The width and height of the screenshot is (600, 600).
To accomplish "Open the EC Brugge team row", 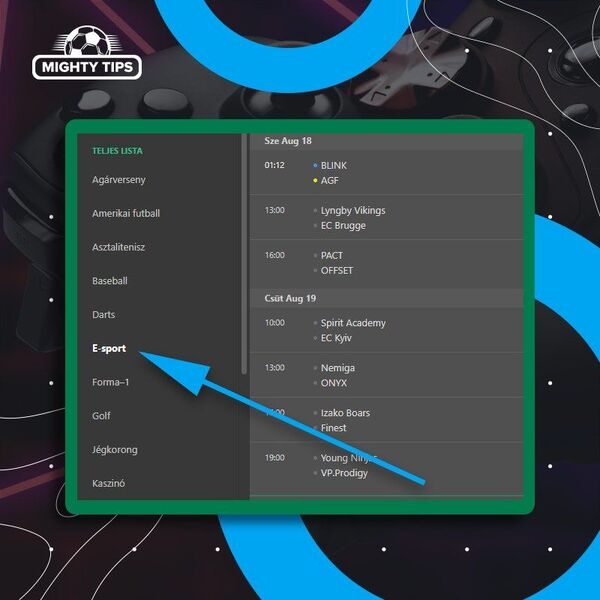I will pos(343,226).
